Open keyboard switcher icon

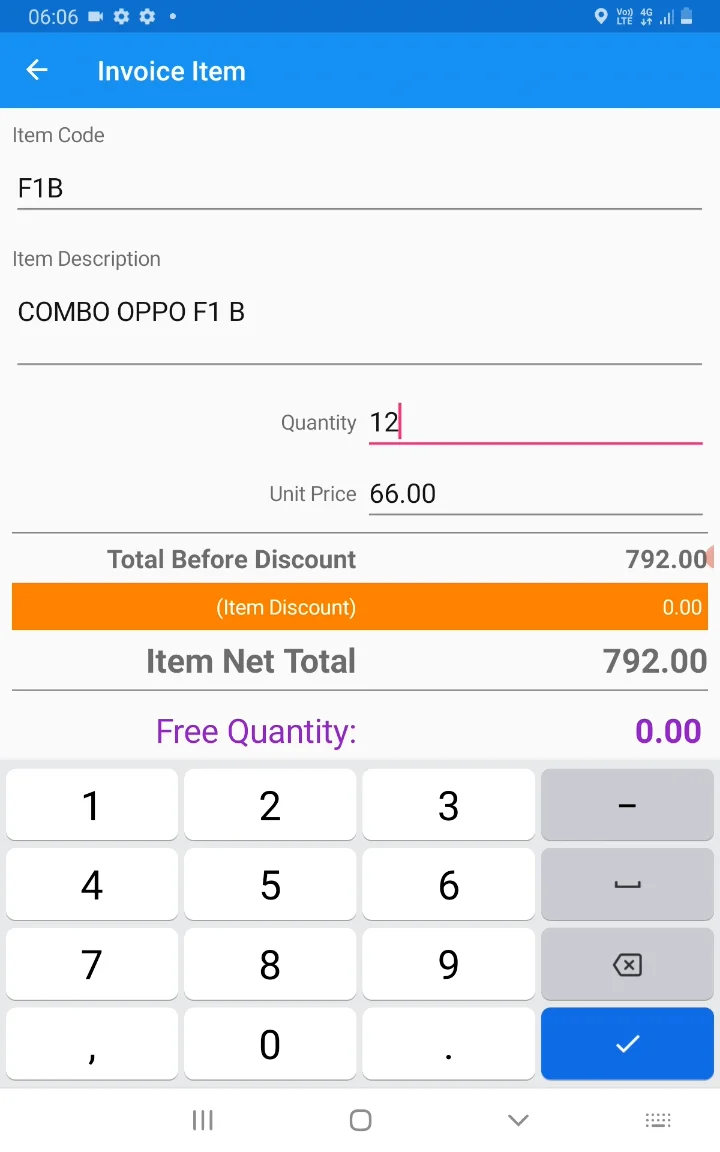tap(657, 1120)
